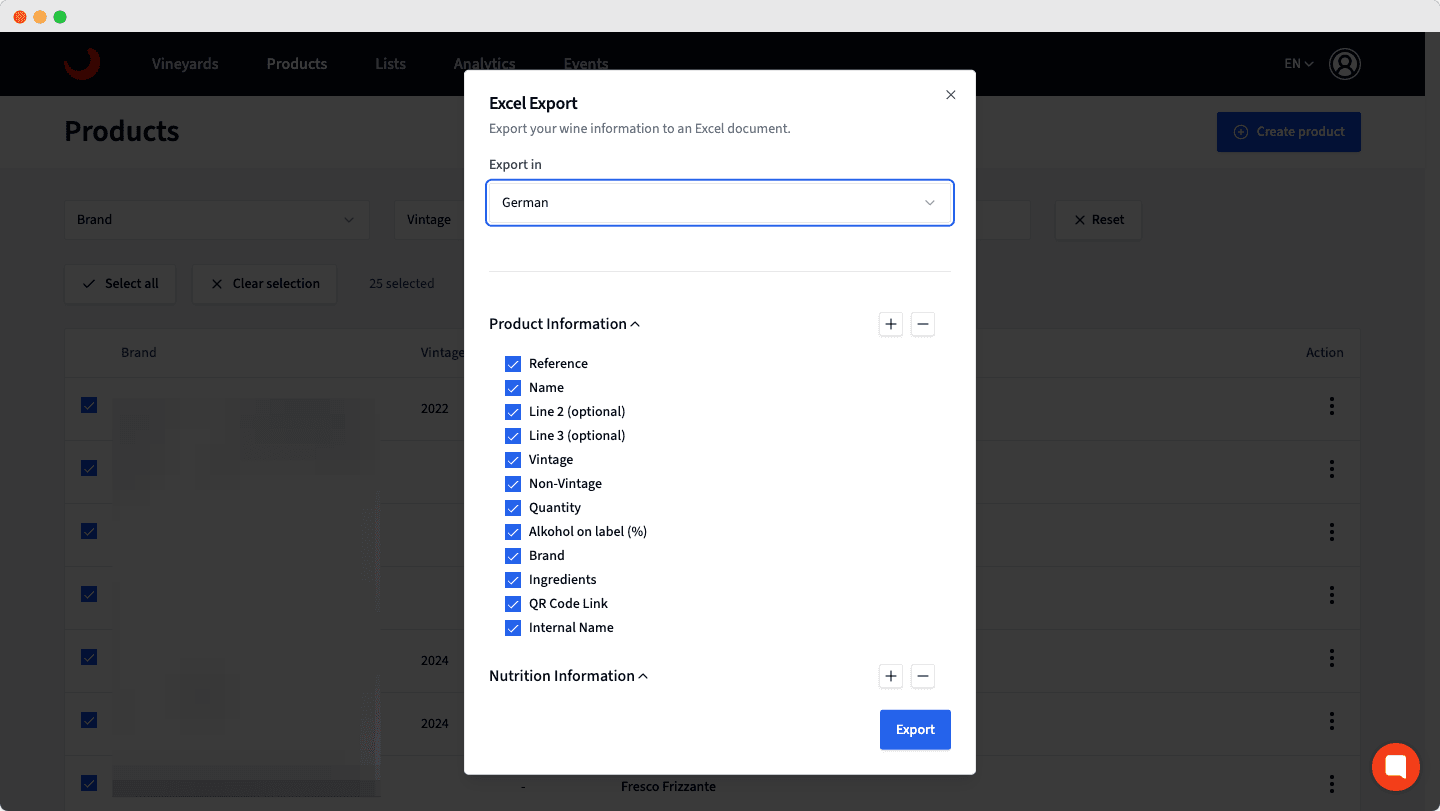This screenshot has height=811, width=1440.
Task: Click the plus icon beside Nutrition Information
Action: point(890,676)
